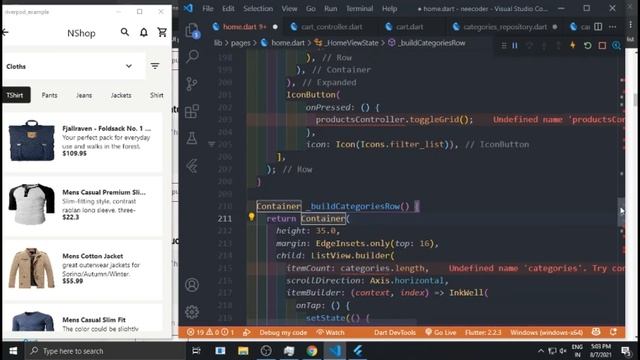Screen dimensions: 640x360
Task: Click the feedback smiley in status bar
Action: point(596,332)
